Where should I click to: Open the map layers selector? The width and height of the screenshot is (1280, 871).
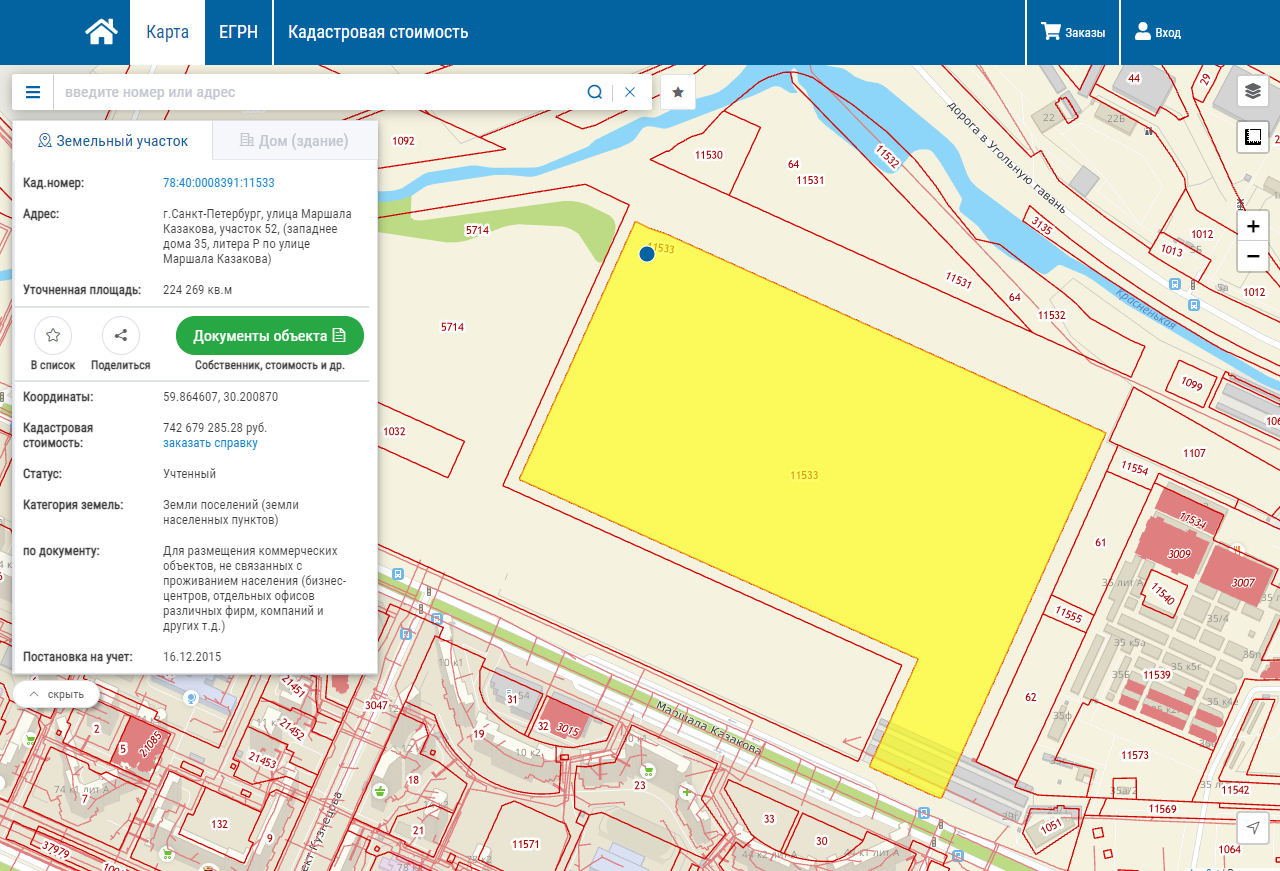pos(1253,92)
